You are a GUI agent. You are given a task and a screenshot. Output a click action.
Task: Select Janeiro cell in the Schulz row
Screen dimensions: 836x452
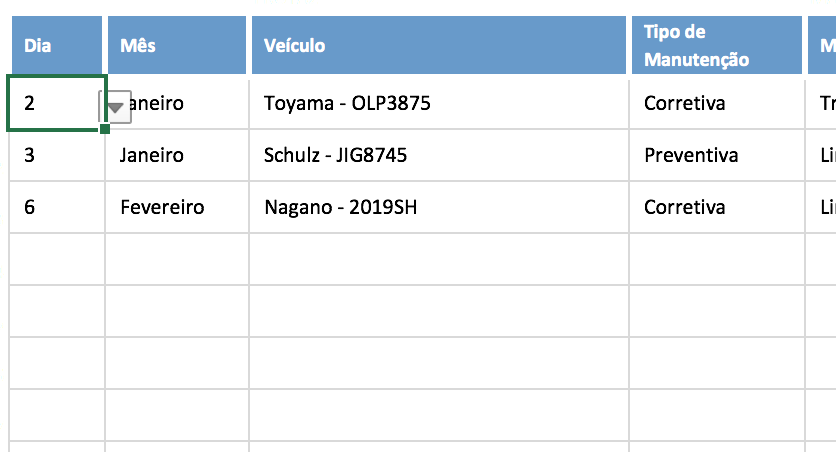pyautogui.click(x=176, y=155)
